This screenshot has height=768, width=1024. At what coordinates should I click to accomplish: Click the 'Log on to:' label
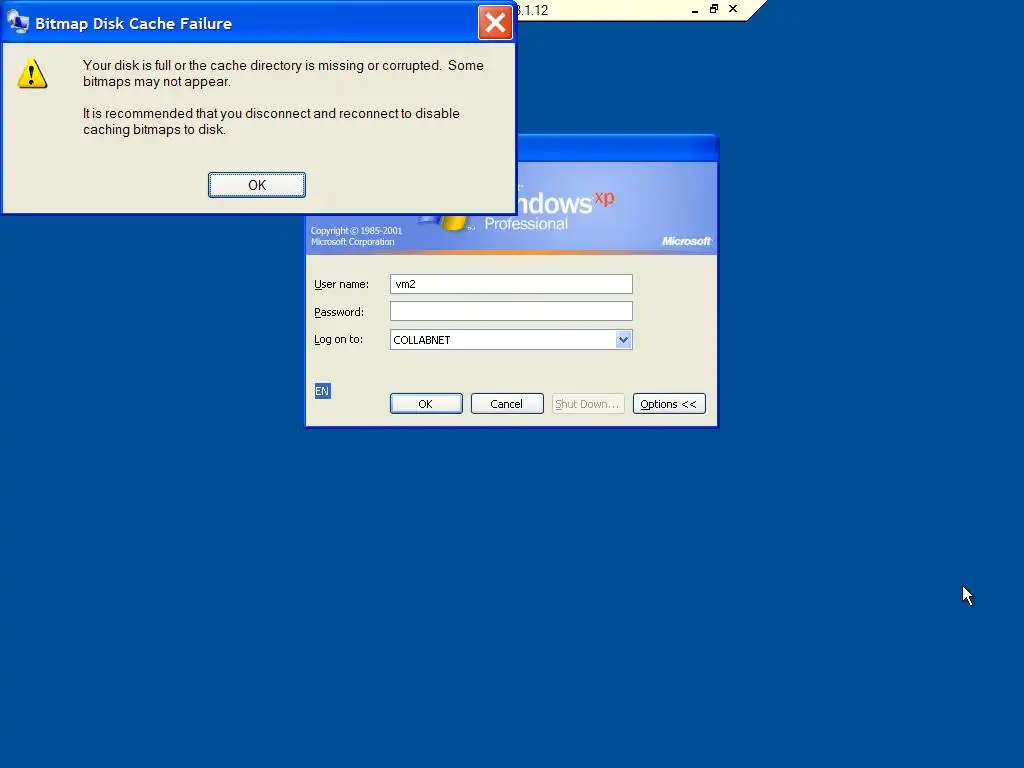(338, 340)
